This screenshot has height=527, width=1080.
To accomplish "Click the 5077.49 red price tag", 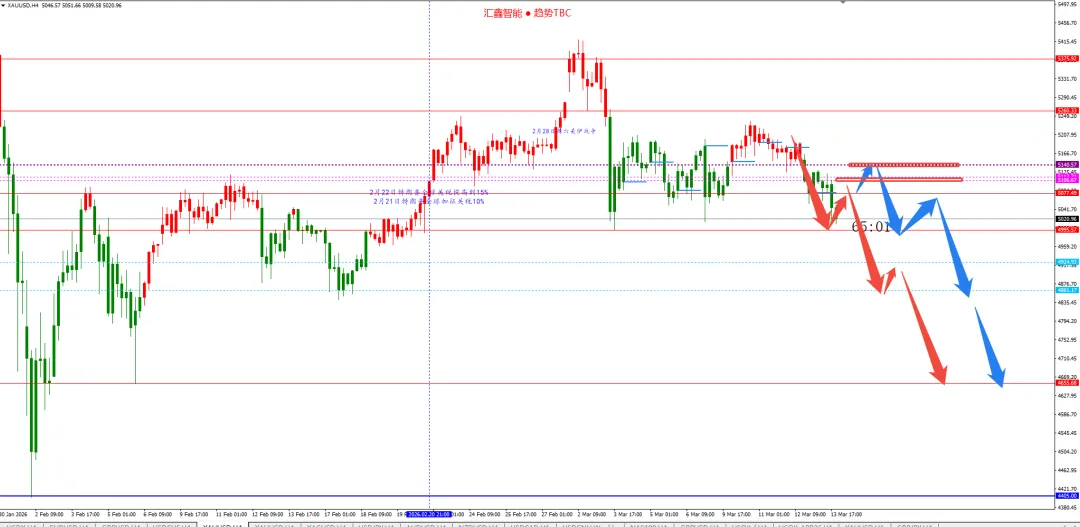I will point(1066,193).
